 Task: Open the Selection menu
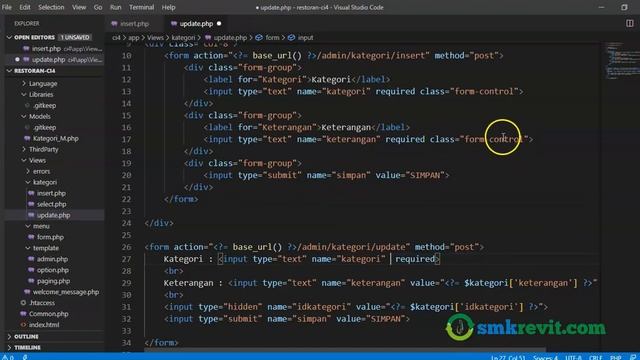pyautogui.click(x=51, y=7)
